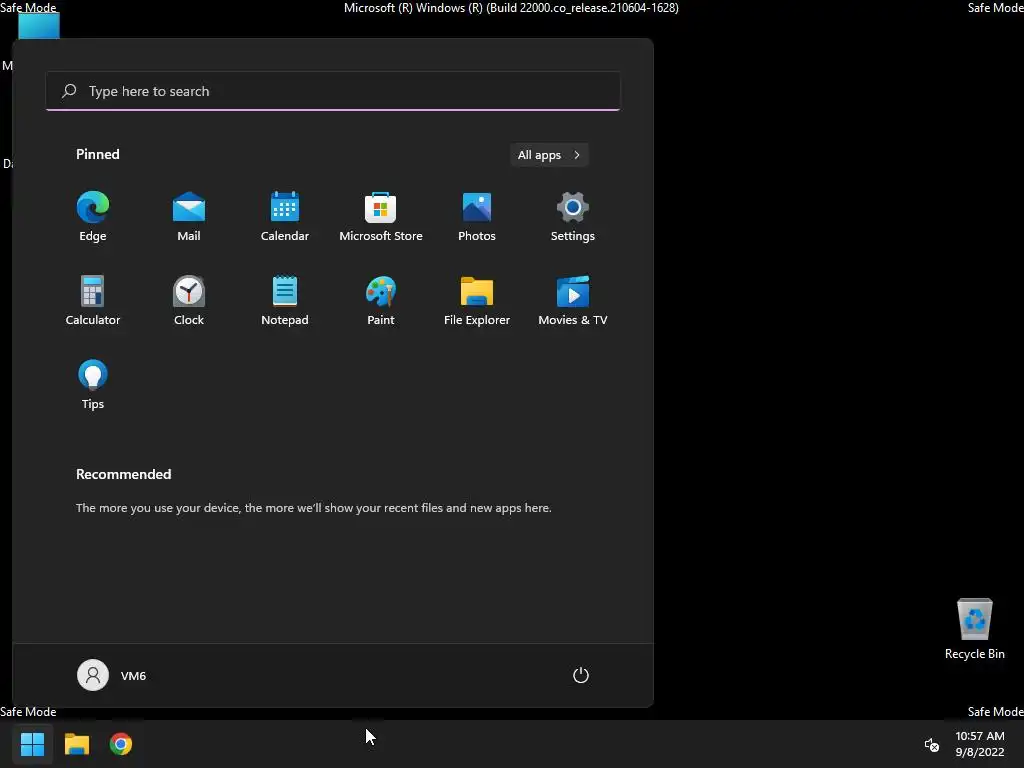
Task: Launch the Clock app
Action: click(x=189, y=300)
